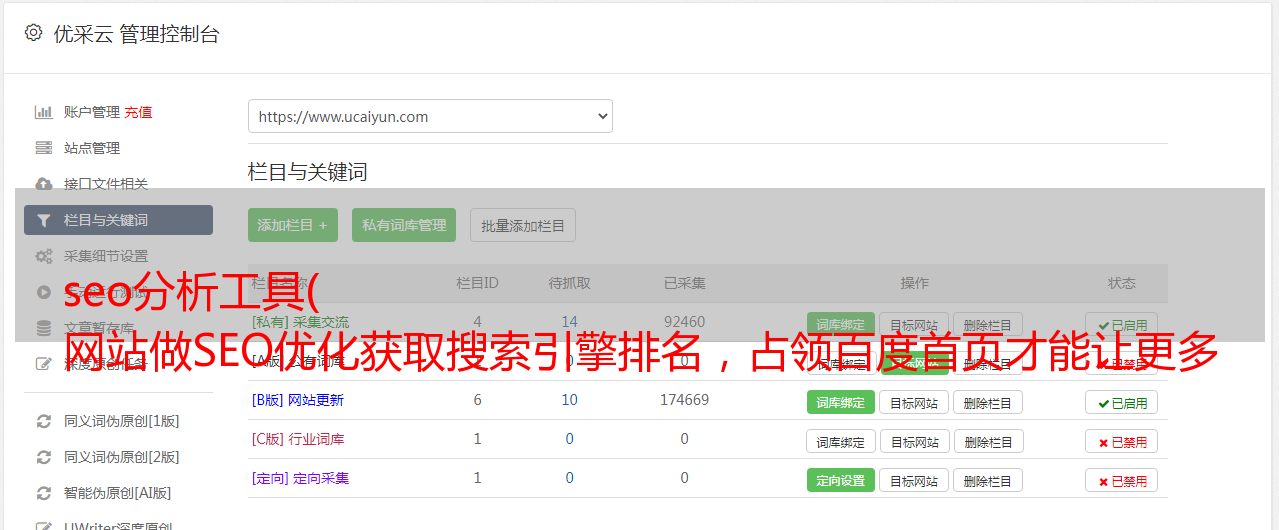Open 账户管理 in the sidebar
Screen dimensions: 1279x530
click(92, 112)
